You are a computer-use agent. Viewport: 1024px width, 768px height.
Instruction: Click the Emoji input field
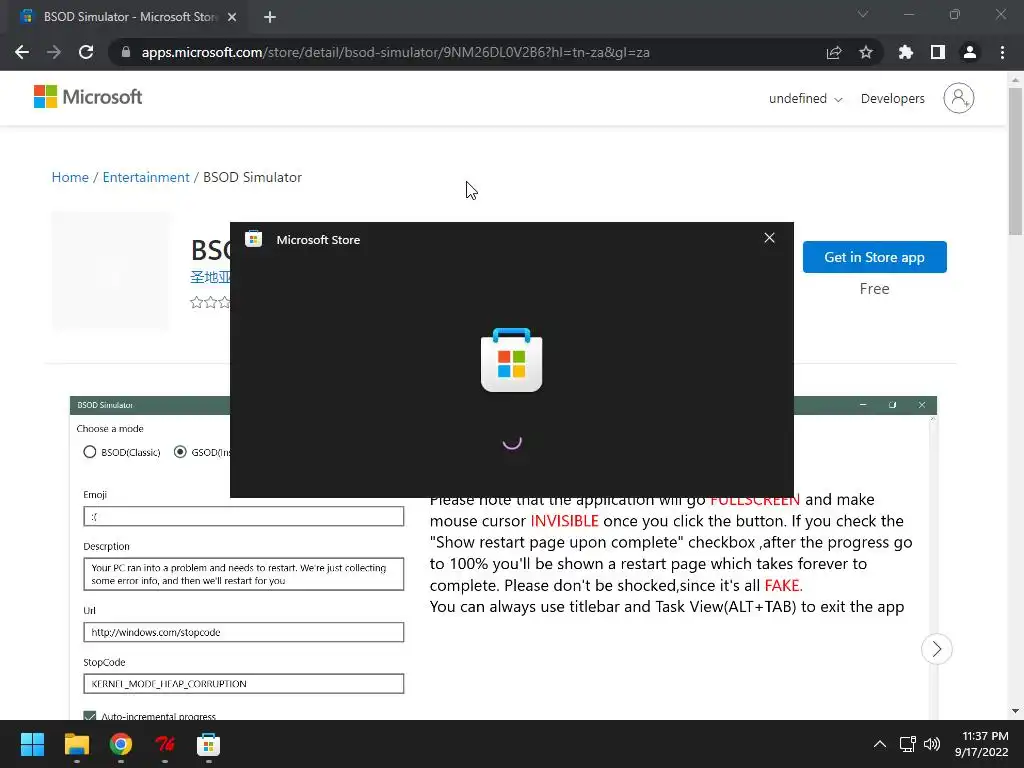tap(244, 517)
